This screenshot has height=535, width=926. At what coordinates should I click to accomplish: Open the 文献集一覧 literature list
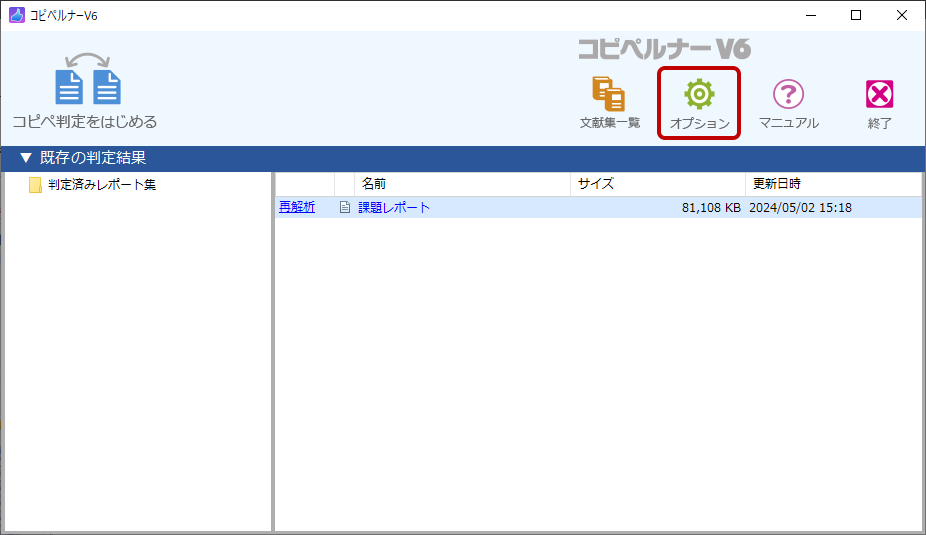pyautogui.click(x=609, y=93)
